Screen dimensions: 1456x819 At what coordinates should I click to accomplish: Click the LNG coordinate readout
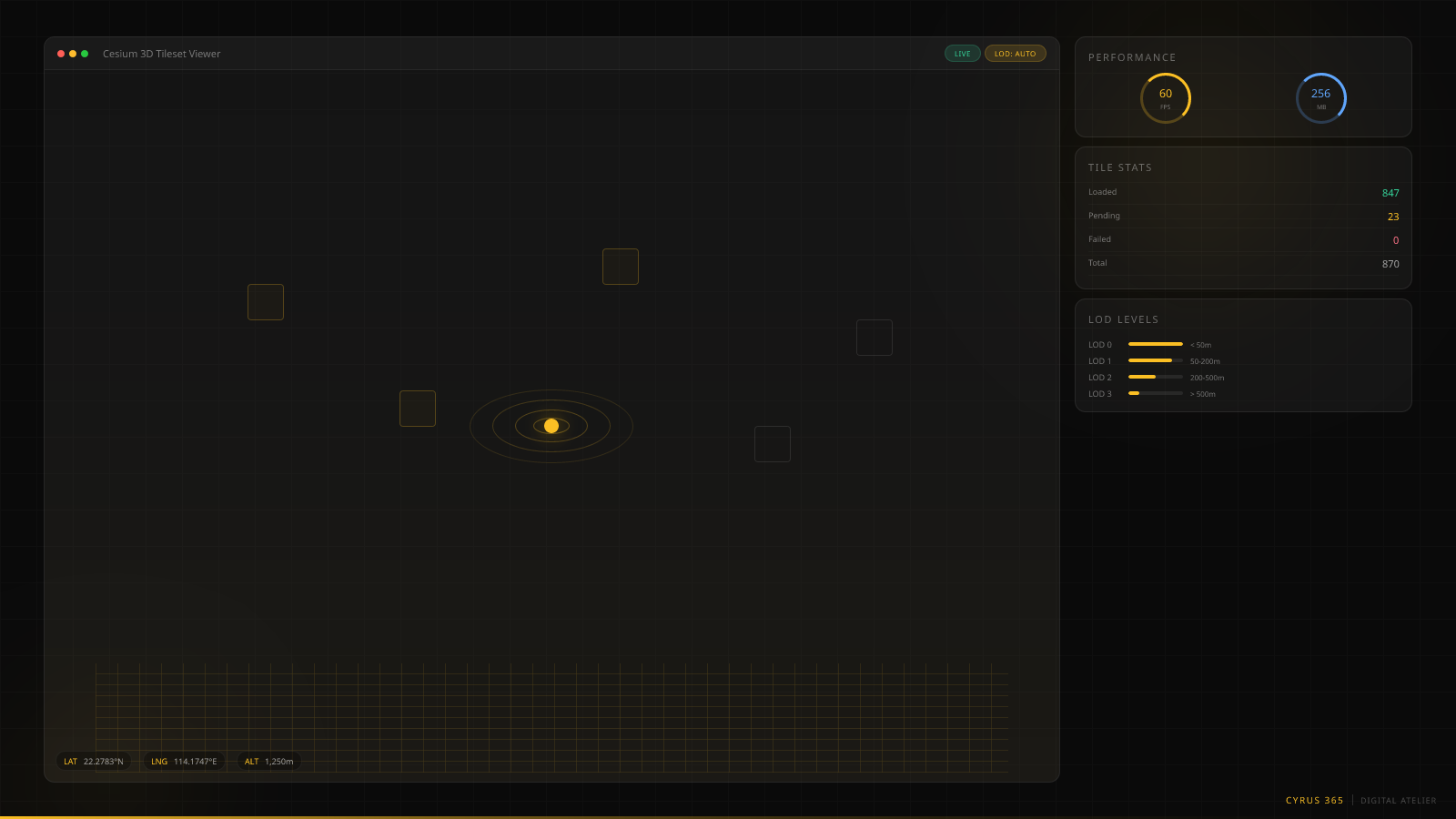[x=184, y=762]
